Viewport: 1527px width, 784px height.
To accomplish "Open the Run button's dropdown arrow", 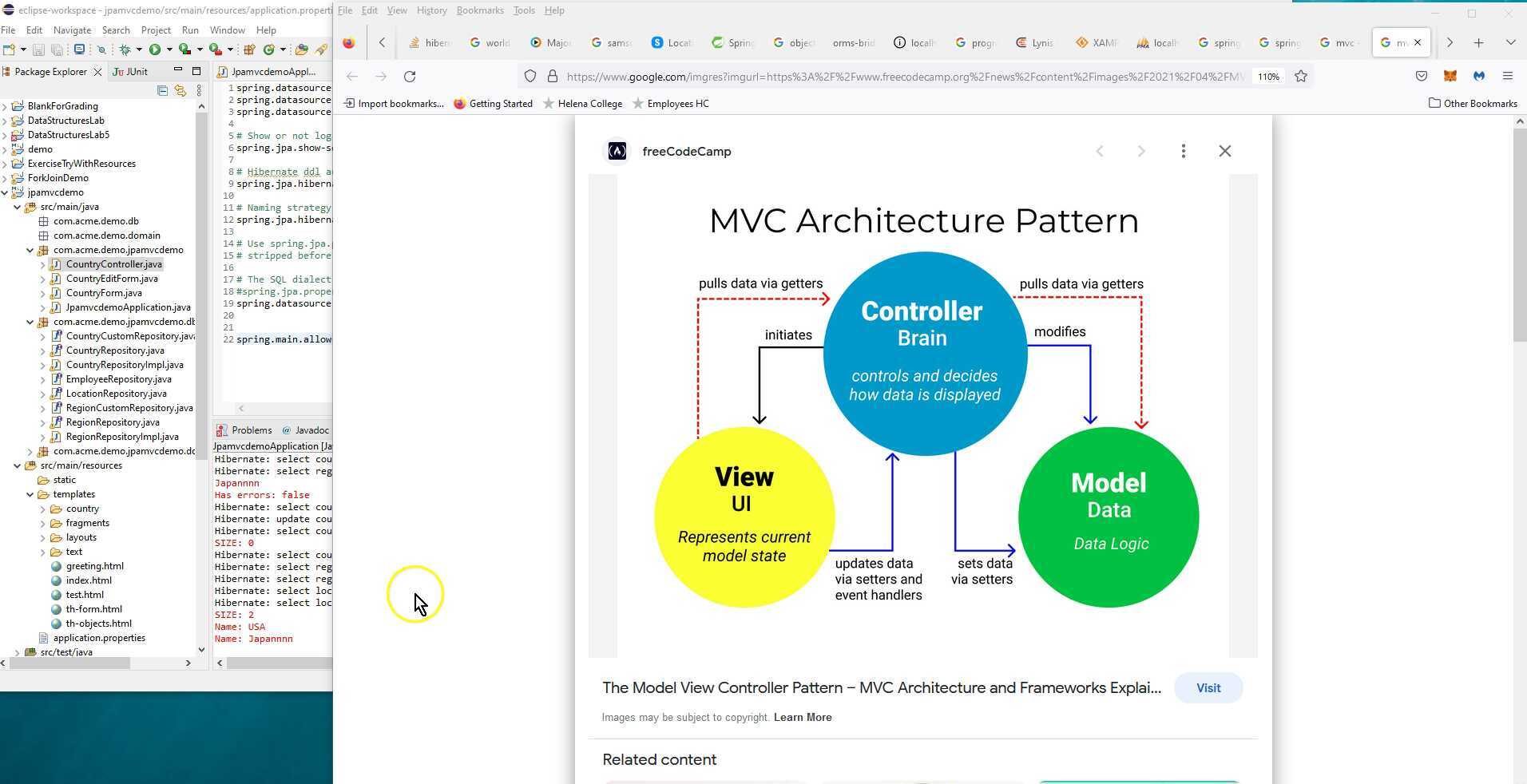I will pos(169,50).
